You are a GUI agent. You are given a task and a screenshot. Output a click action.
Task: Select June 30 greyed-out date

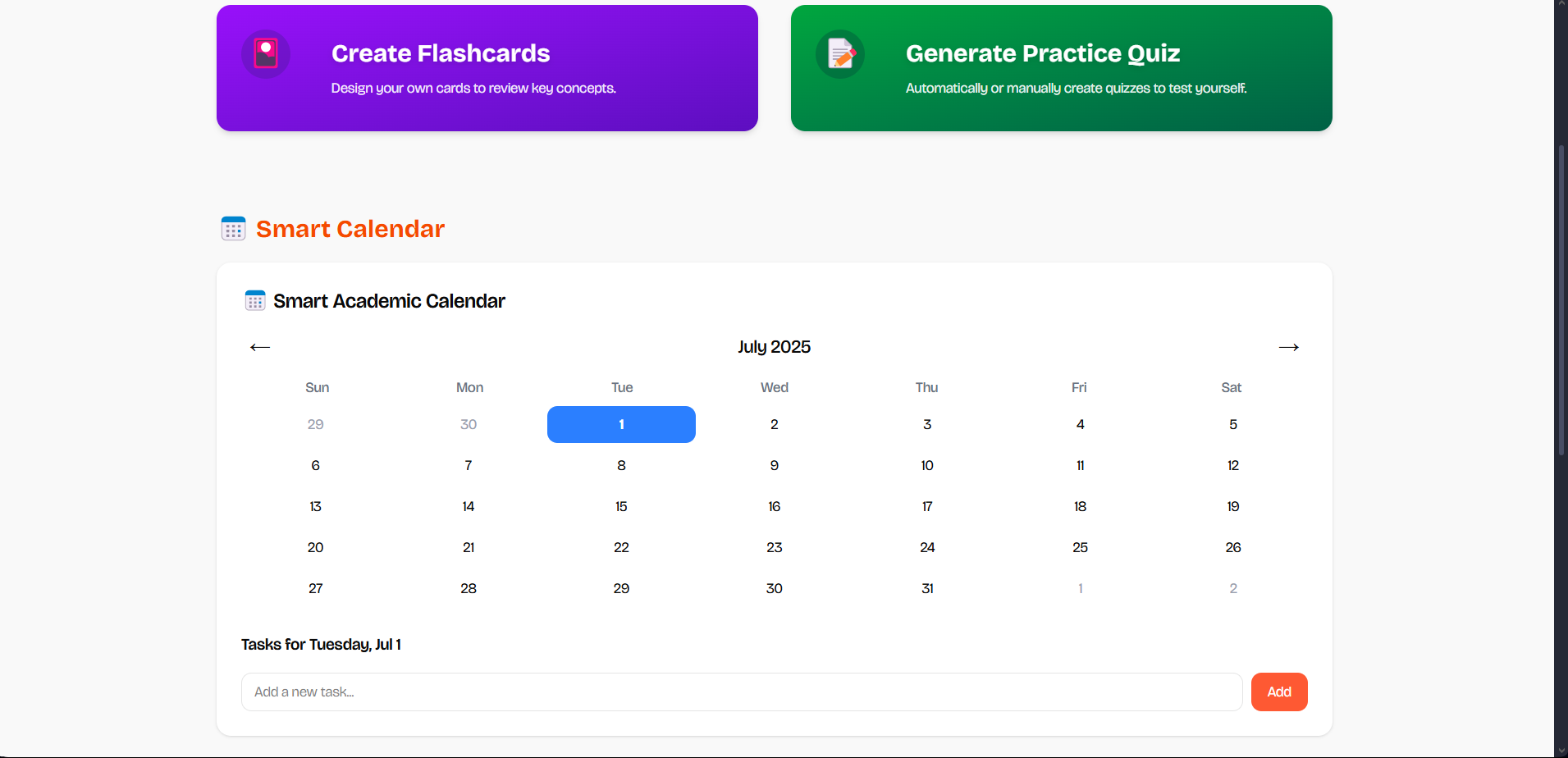469,424
